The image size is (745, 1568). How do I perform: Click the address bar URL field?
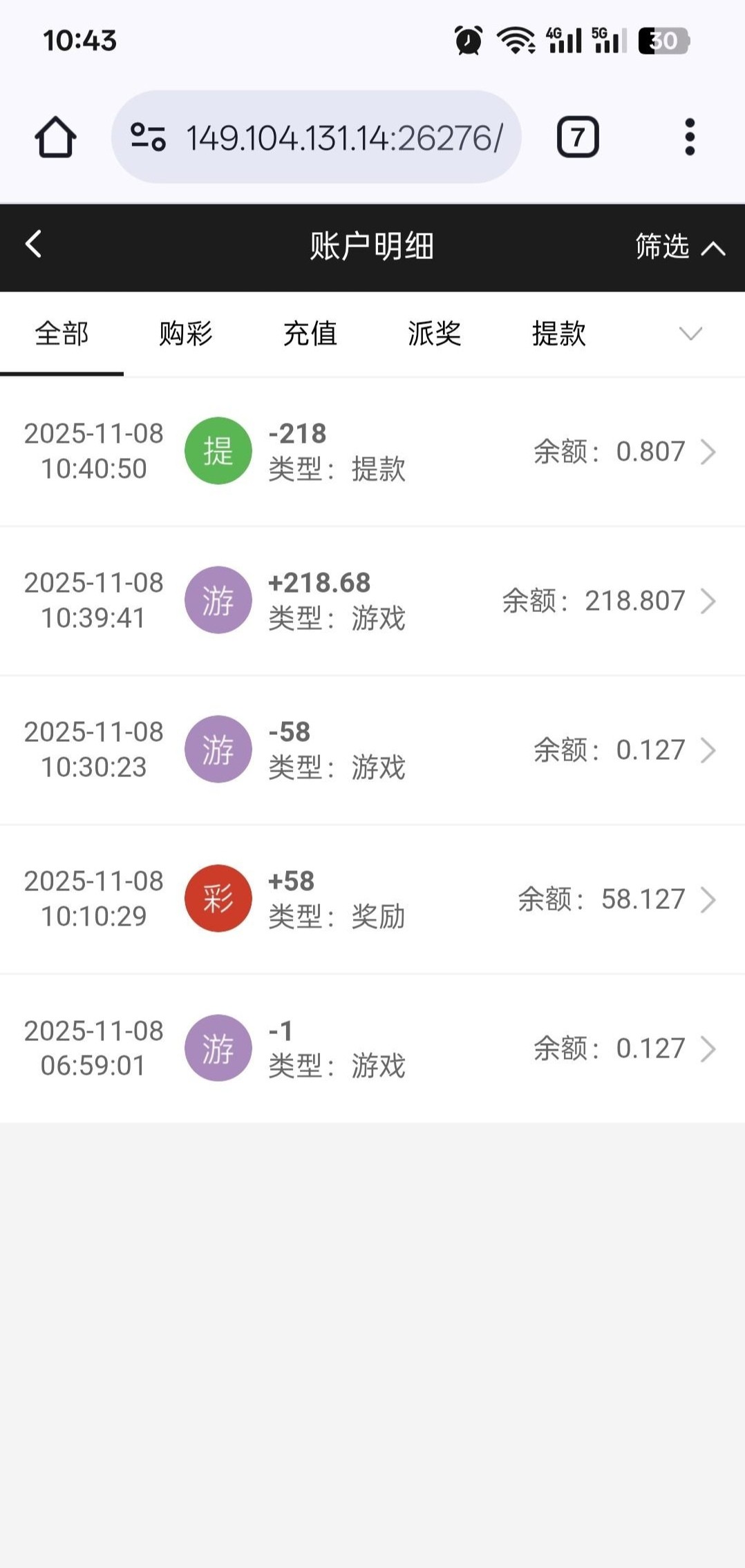(x=344, y=138)
